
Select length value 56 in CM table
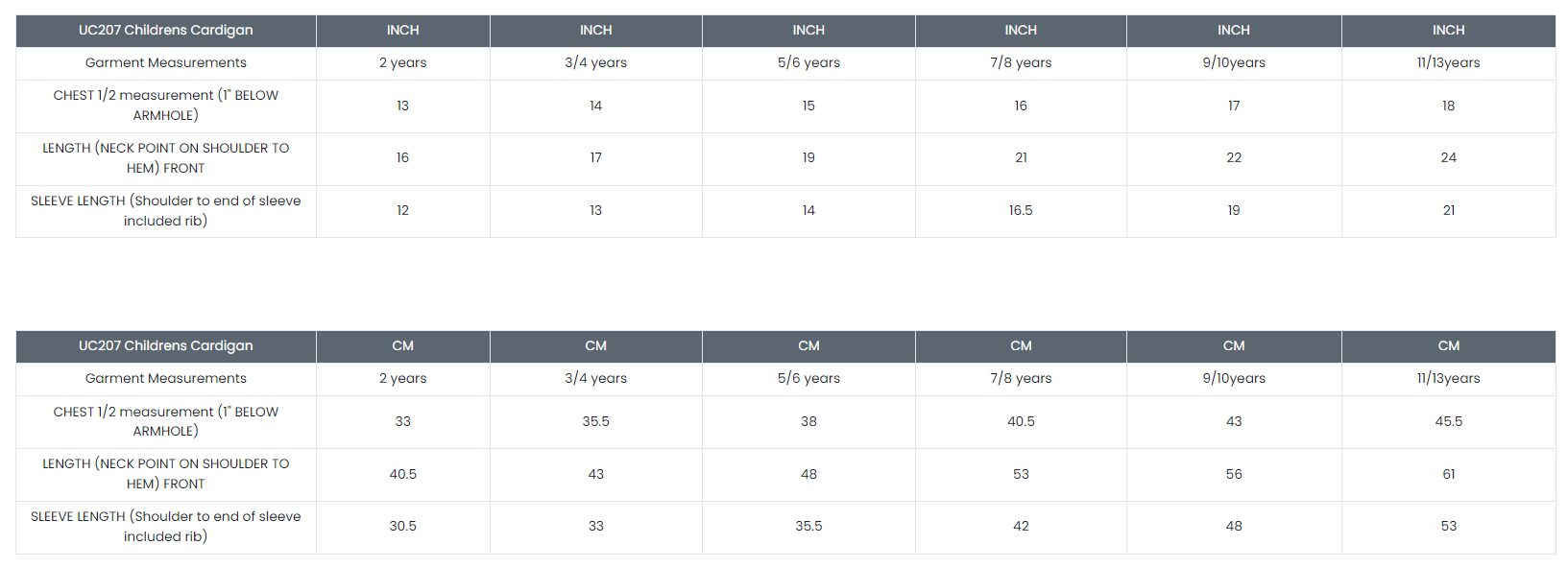(1234, 475)
